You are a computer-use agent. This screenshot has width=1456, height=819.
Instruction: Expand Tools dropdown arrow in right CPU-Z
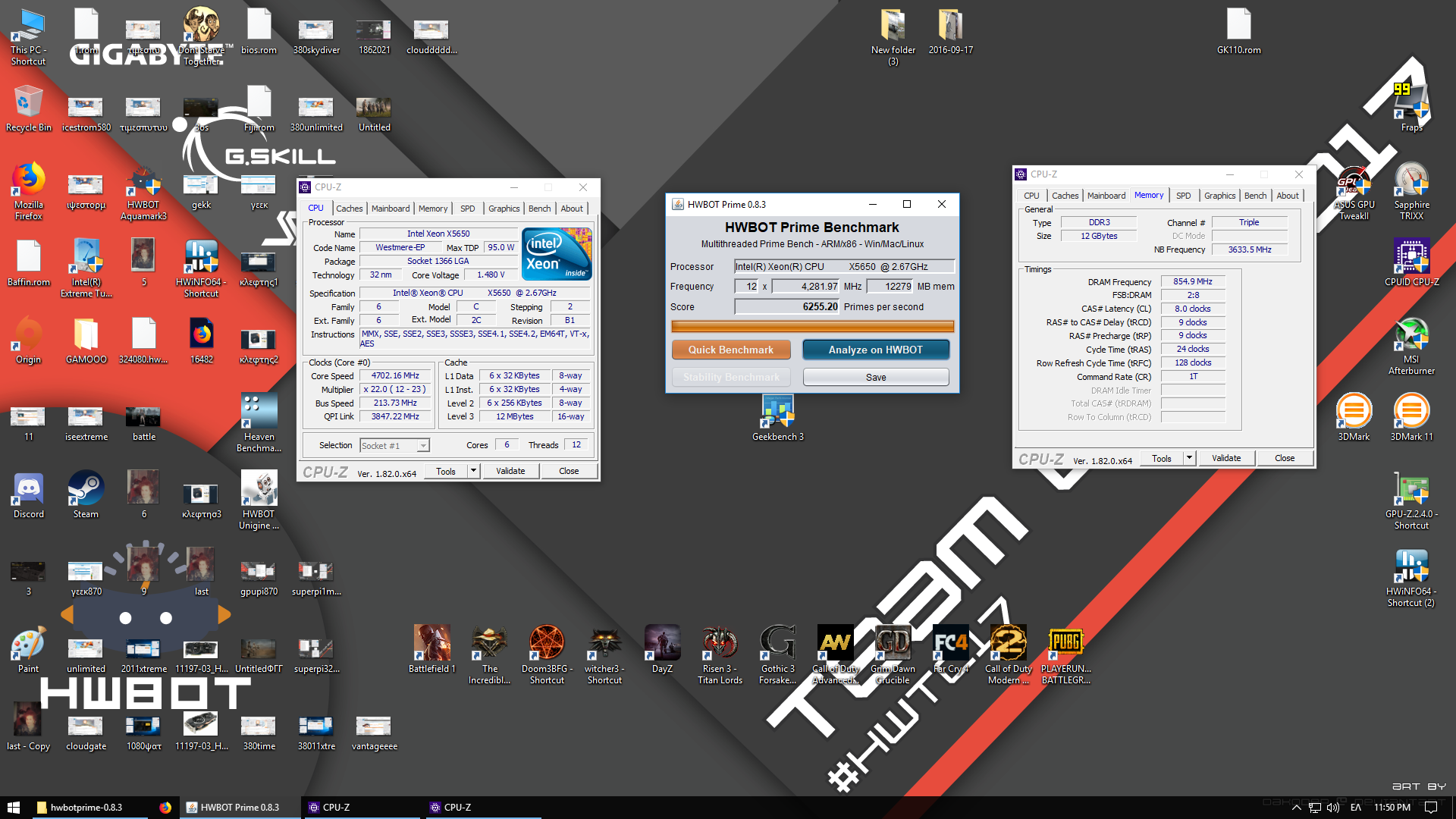pos(1189,458)
